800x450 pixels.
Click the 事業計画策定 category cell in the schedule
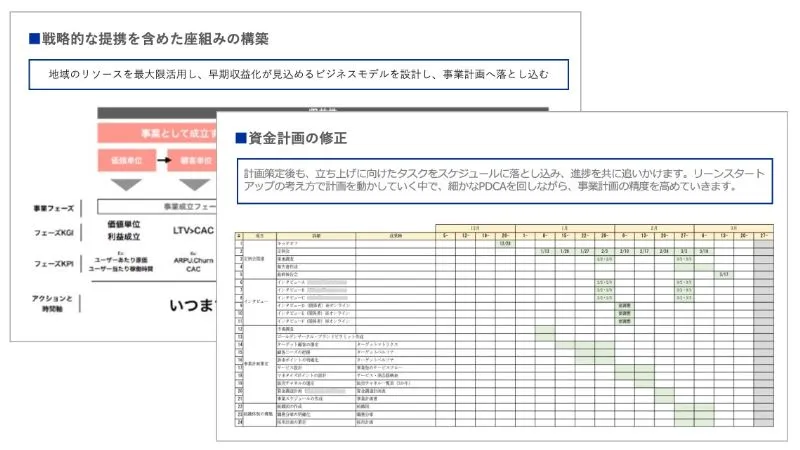click(x=260, y=364)
